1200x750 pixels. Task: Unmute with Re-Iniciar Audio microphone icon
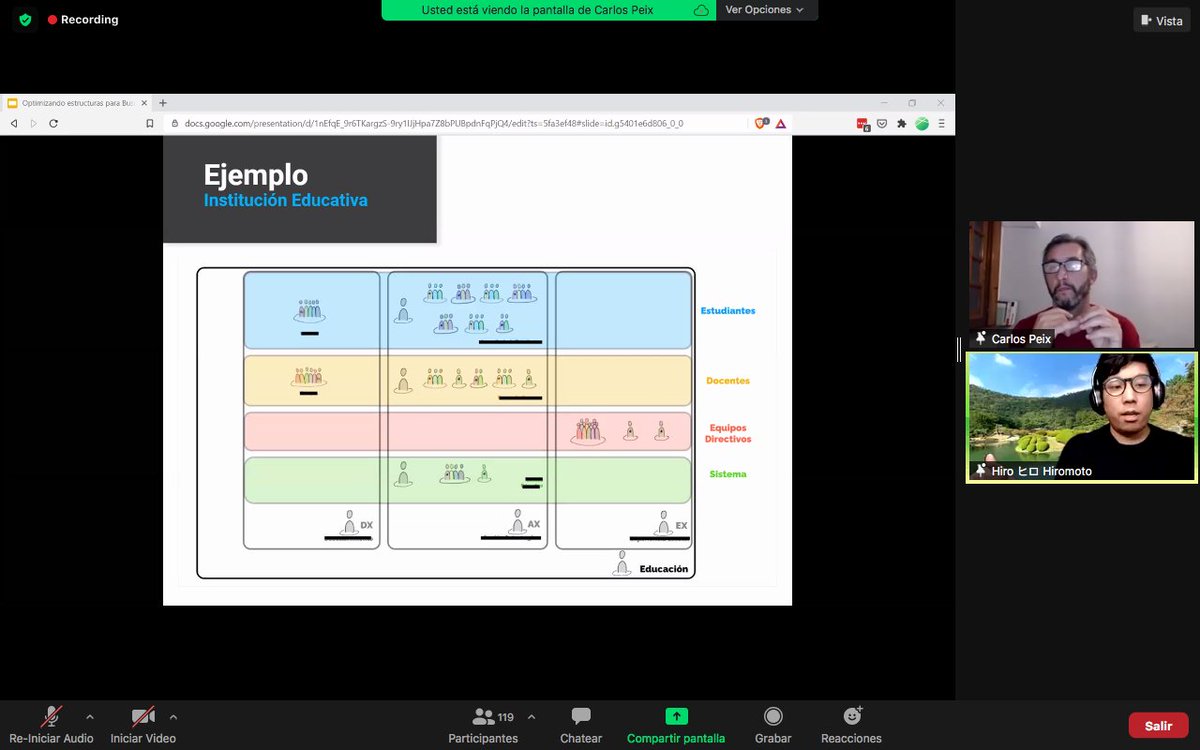pyautogui.click(x=51, y=716)
